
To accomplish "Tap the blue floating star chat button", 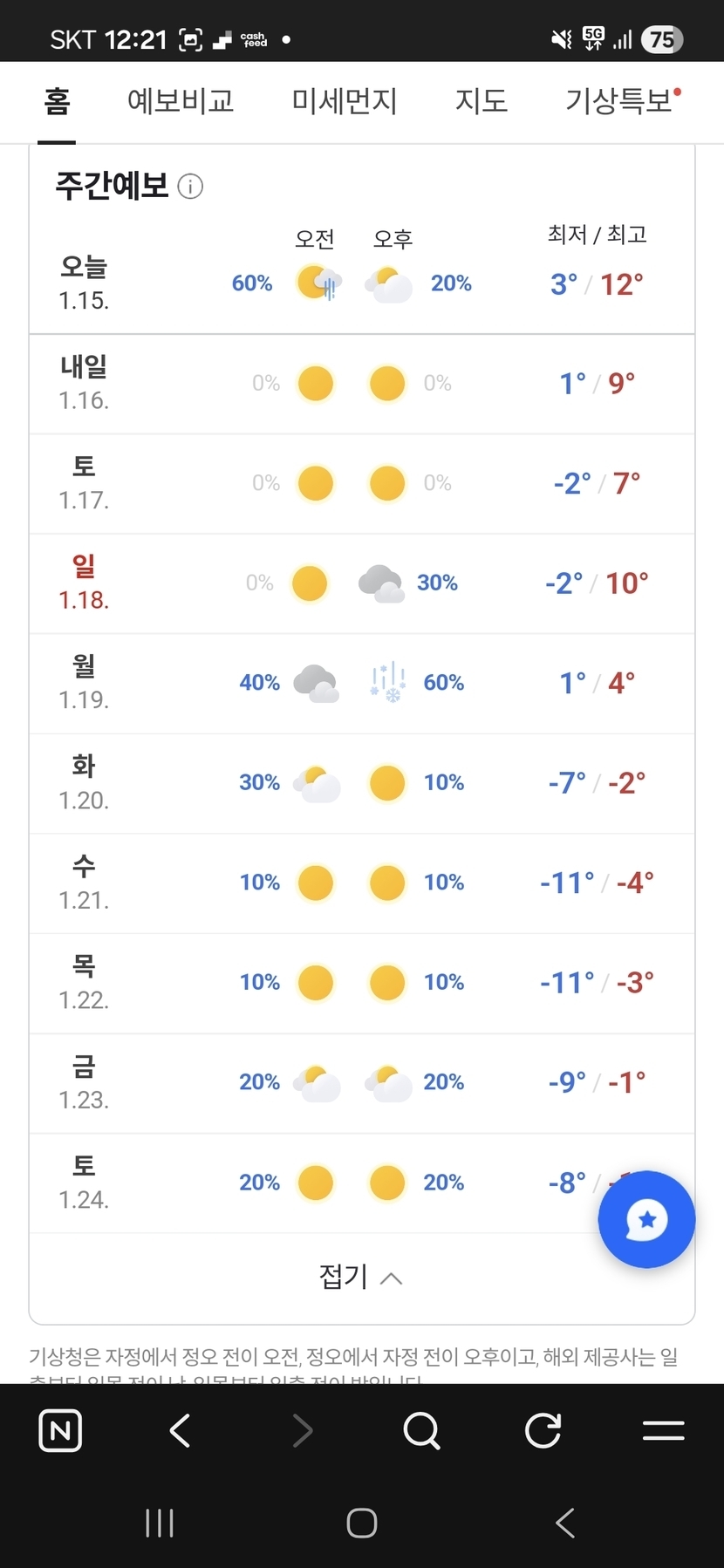I will (646, 1219).
